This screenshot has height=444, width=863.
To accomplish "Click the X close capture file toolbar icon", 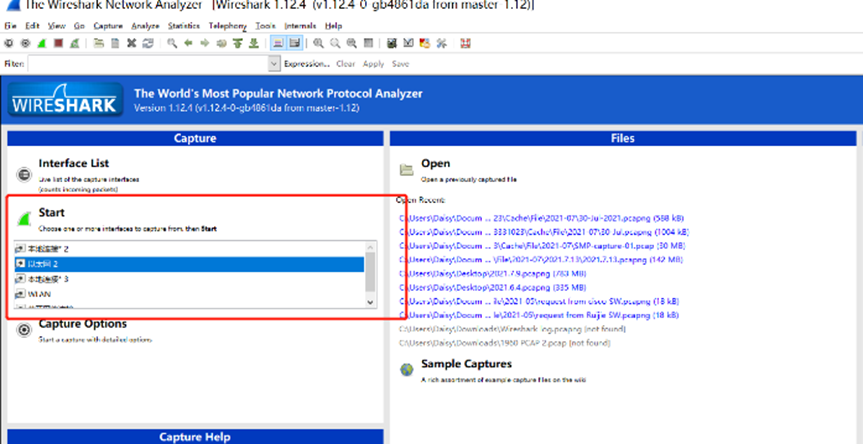I will [132, 43].
